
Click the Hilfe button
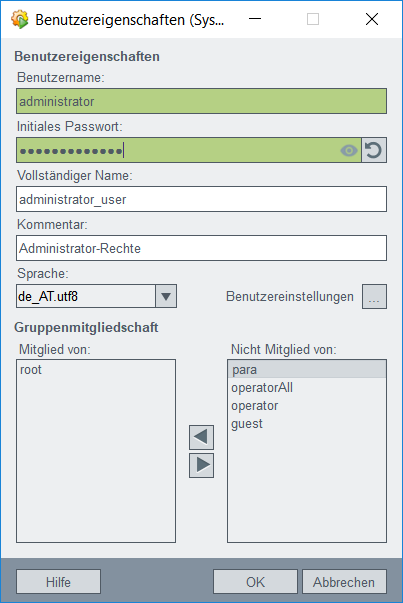(x=58, y=582)
